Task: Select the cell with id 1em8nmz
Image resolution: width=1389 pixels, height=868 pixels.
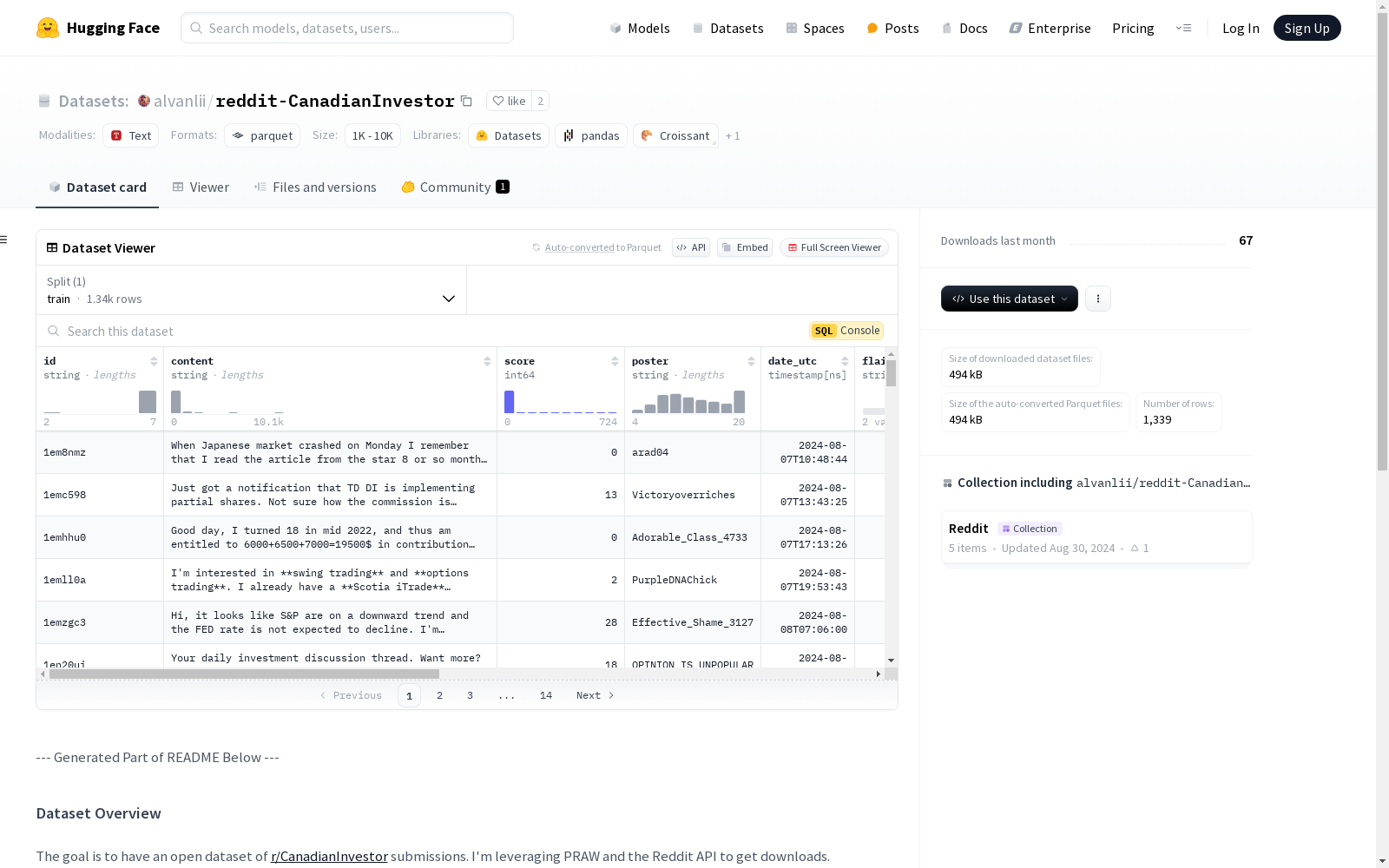Action: coord(100,452)
